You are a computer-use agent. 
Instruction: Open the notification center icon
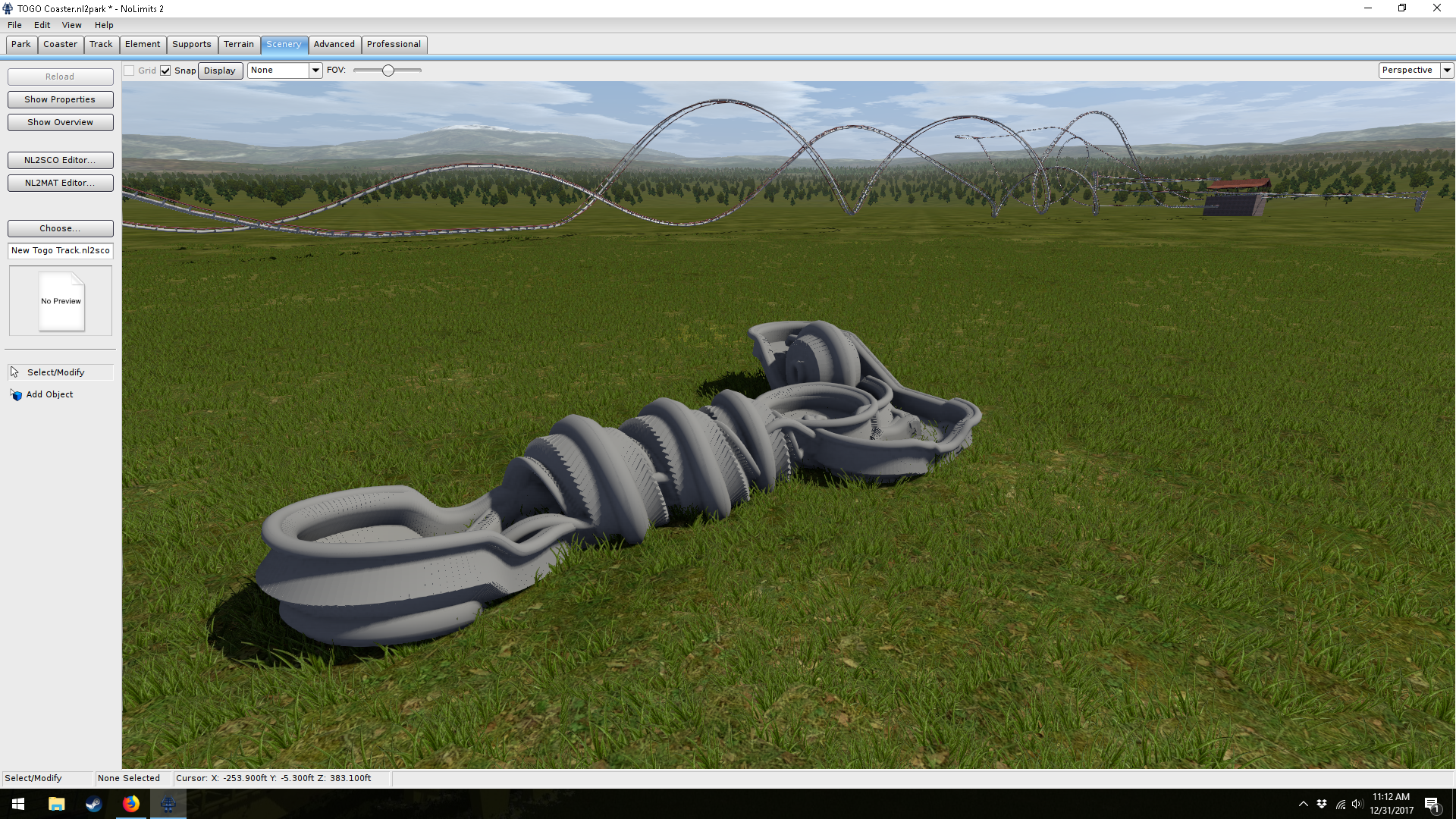pos(1432,804)
